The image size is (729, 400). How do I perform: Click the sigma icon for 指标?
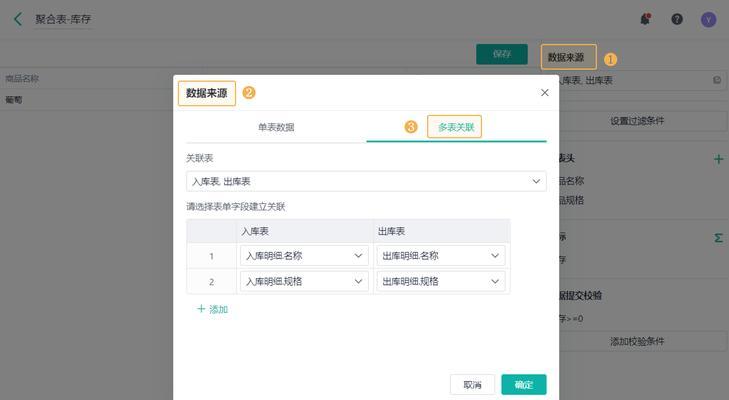click(x=718, y=238)
